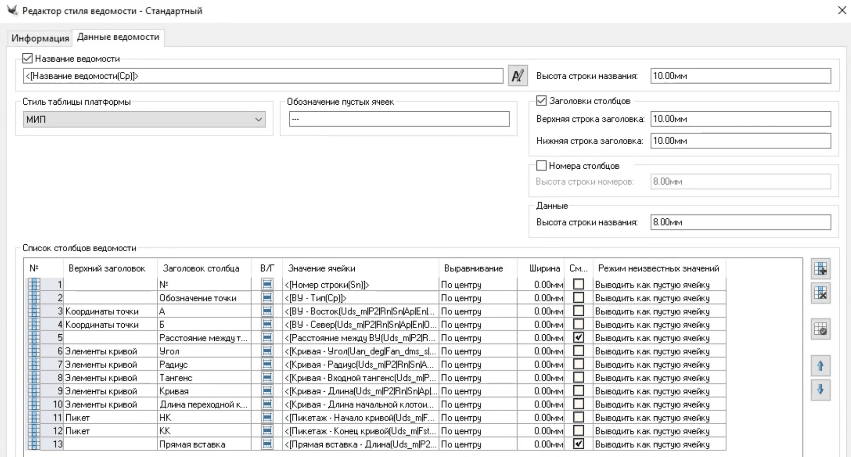Viewport: 851px width, 457px height.
Task: Open column properties icon beside the list
Action: [822, 329]
